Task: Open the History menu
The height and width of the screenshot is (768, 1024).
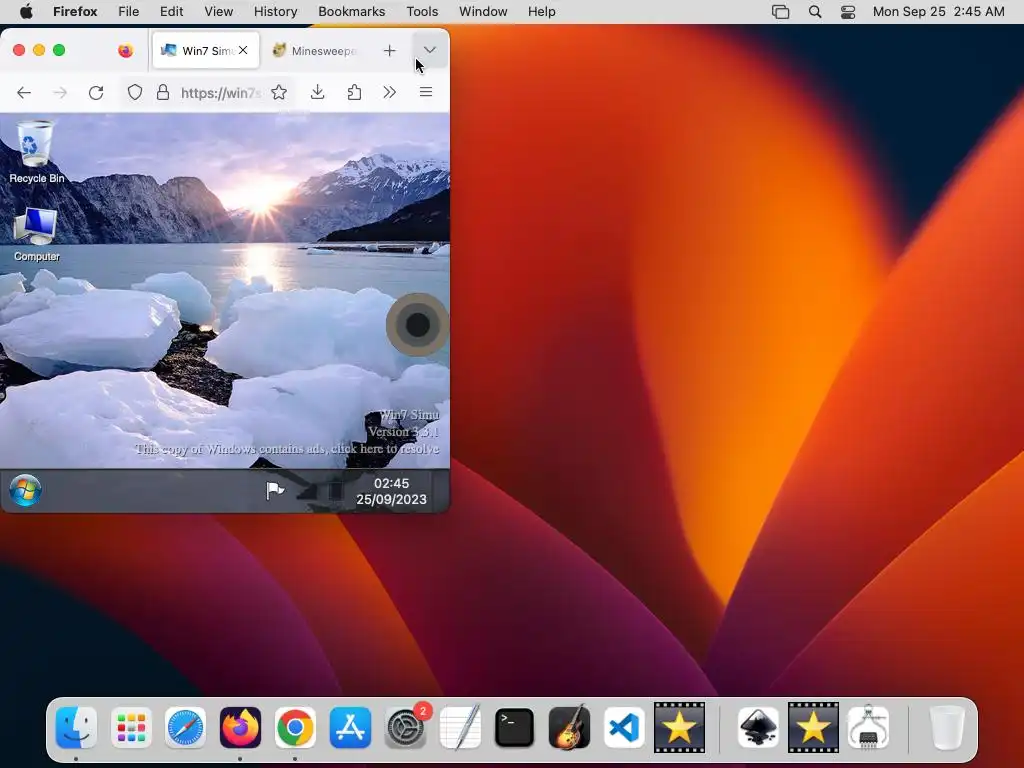Action: 276,12
